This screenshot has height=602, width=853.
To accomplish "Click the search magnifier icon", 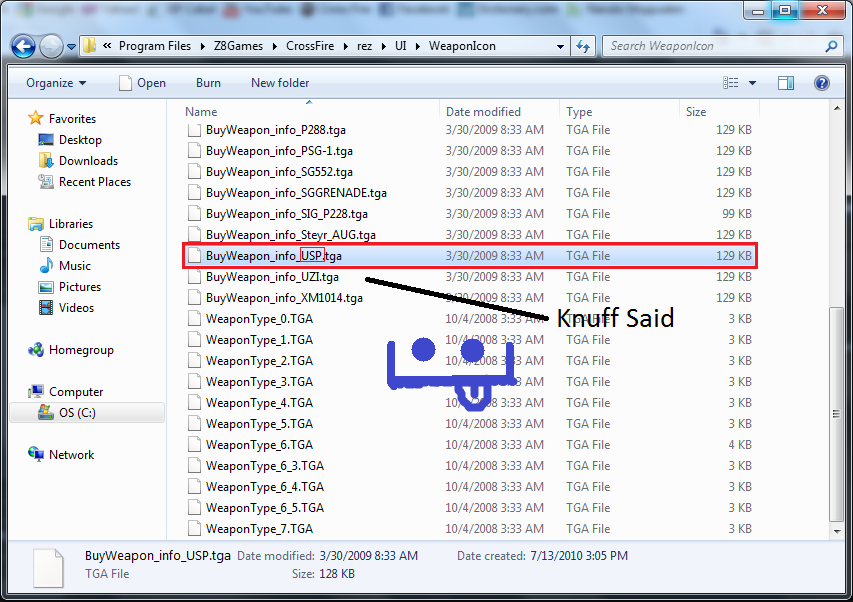I will tap(829, 46).
